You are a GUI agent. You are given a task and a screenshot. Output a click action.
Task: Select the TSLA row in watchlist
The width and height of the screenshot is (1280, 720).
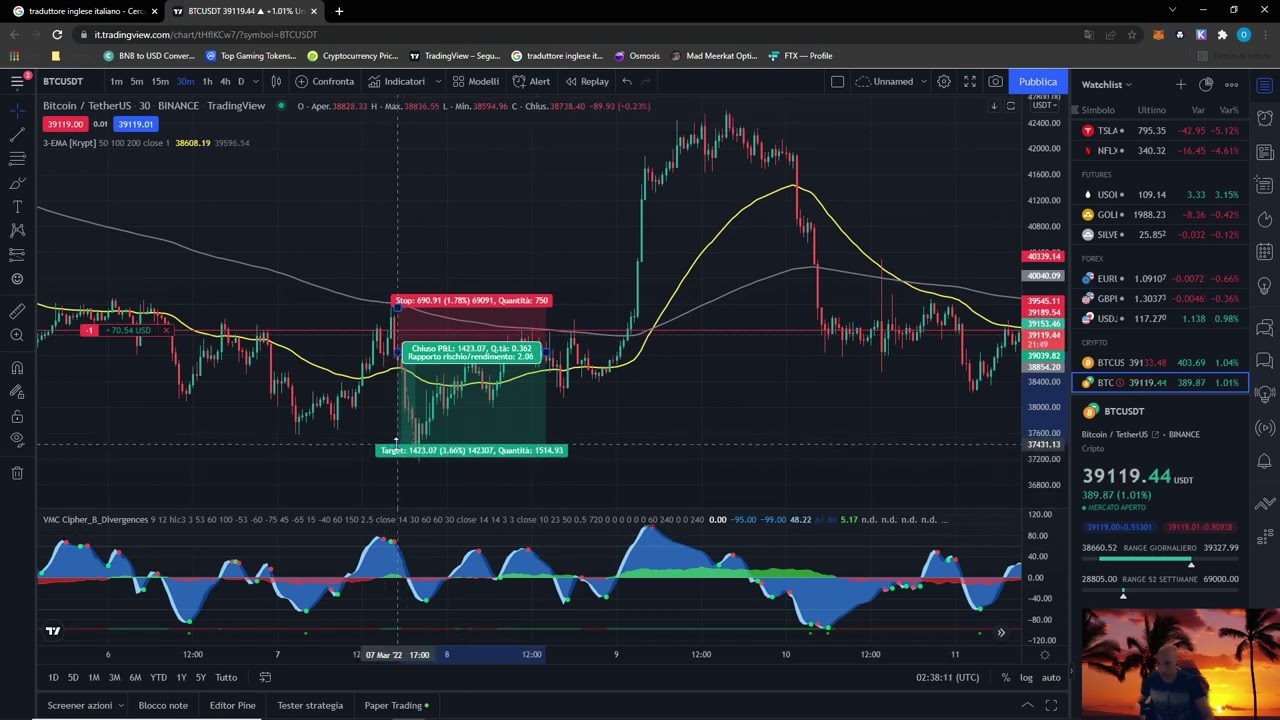(1160, 130)
